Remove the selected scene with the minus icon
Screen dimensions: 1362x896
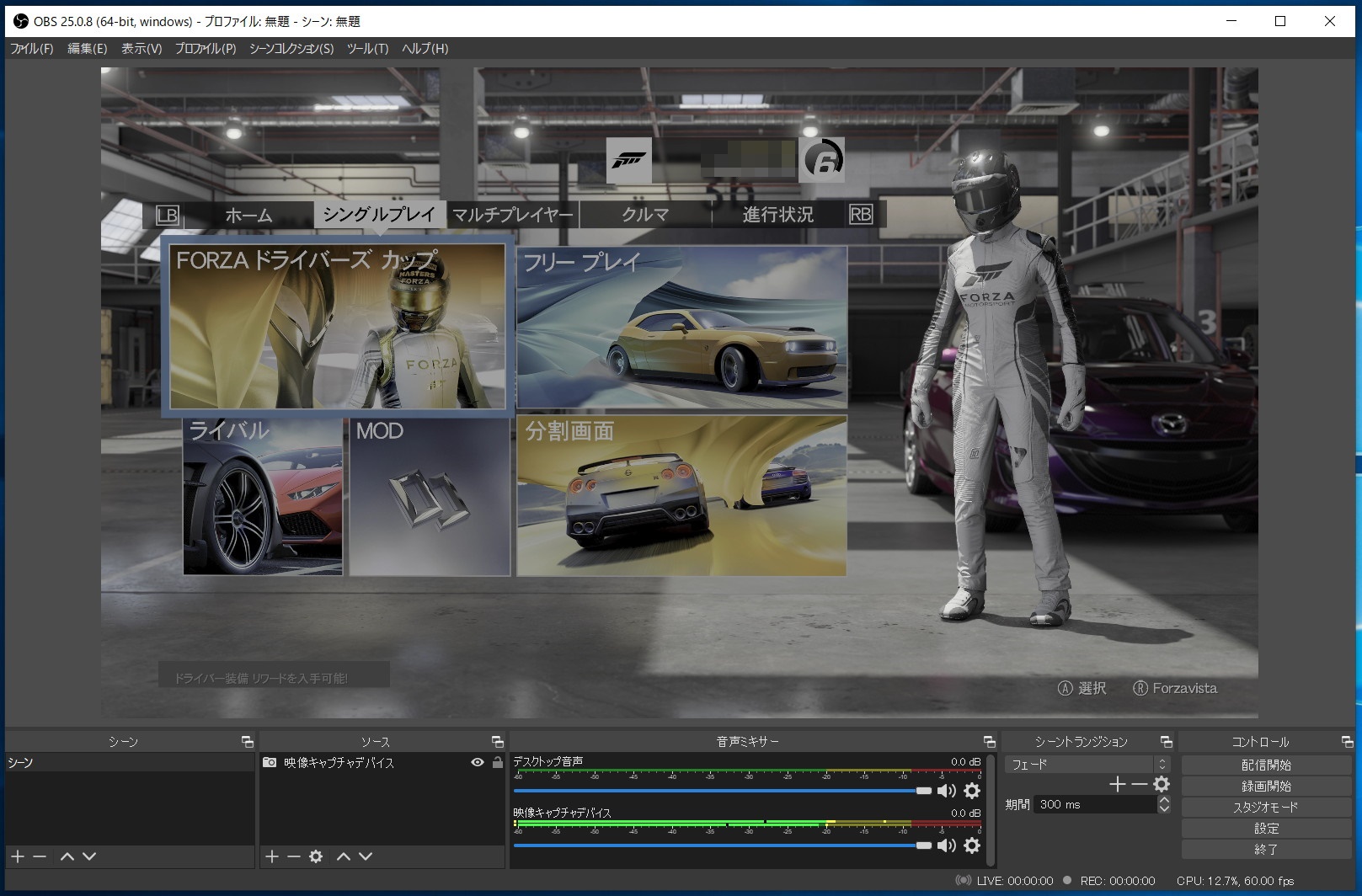[x=40, y=856]
